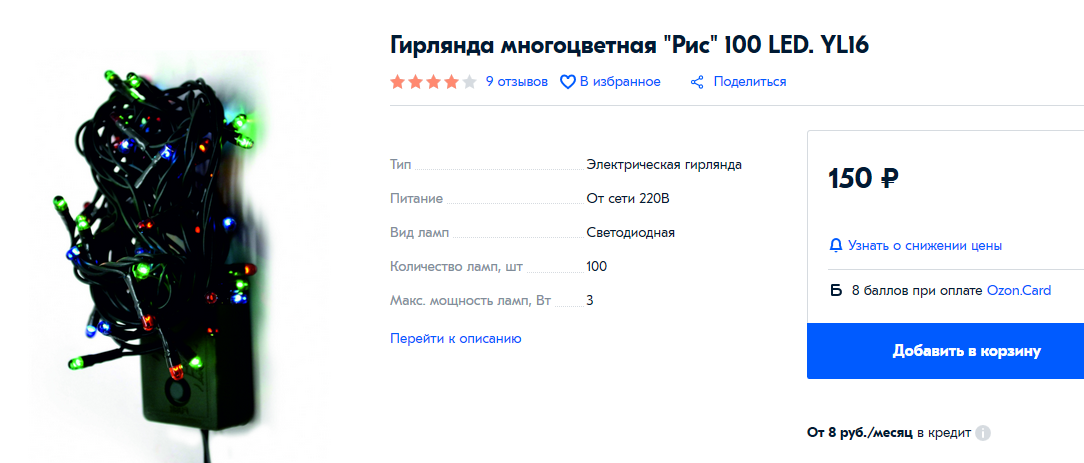The width and height of the screenshot is (1084, 463).
Task: Follow the Перейти к описанию link
Action: point(455,338)
